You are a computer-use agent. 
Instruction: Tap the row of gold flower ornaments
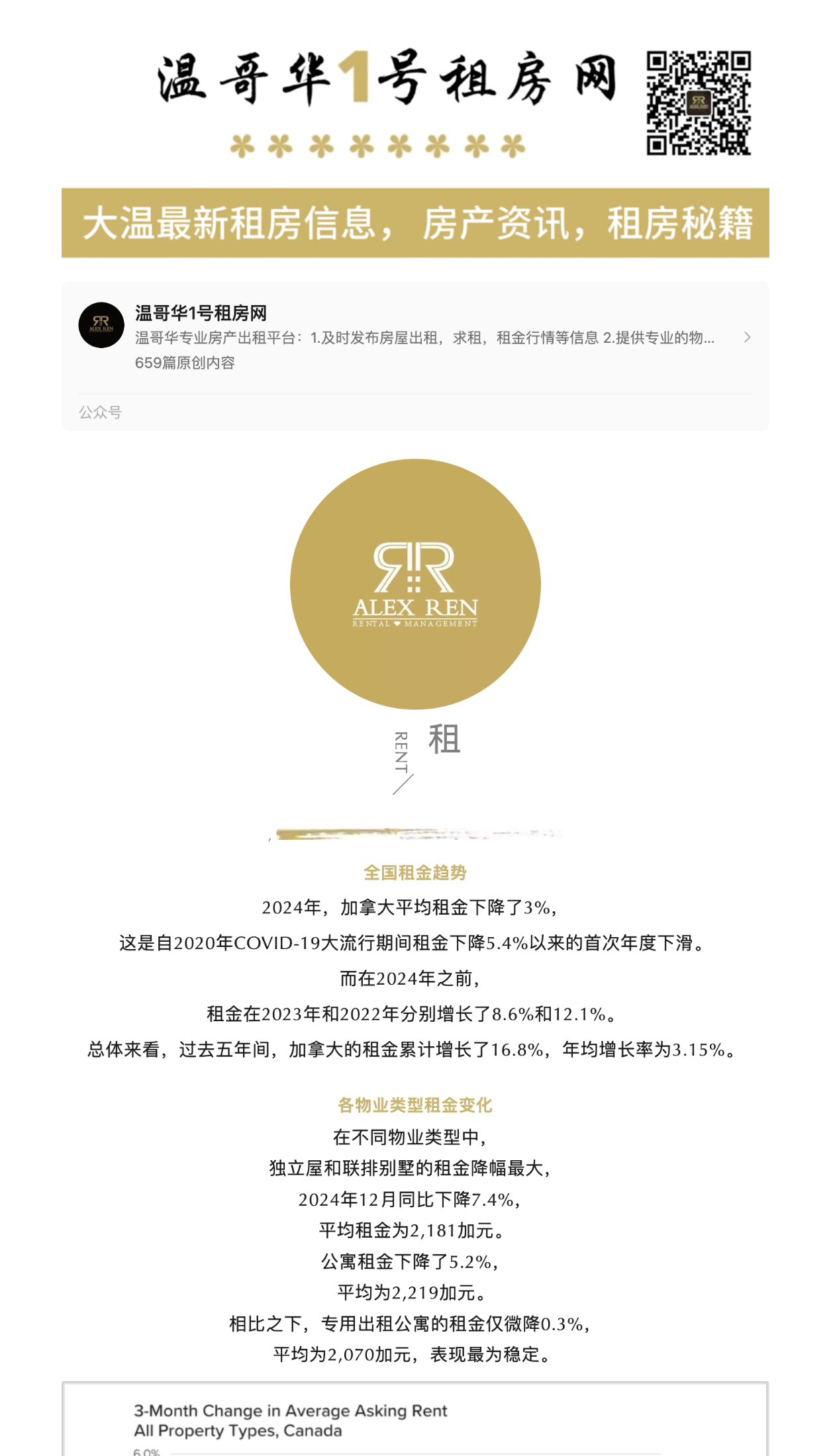tap(378, 146)
